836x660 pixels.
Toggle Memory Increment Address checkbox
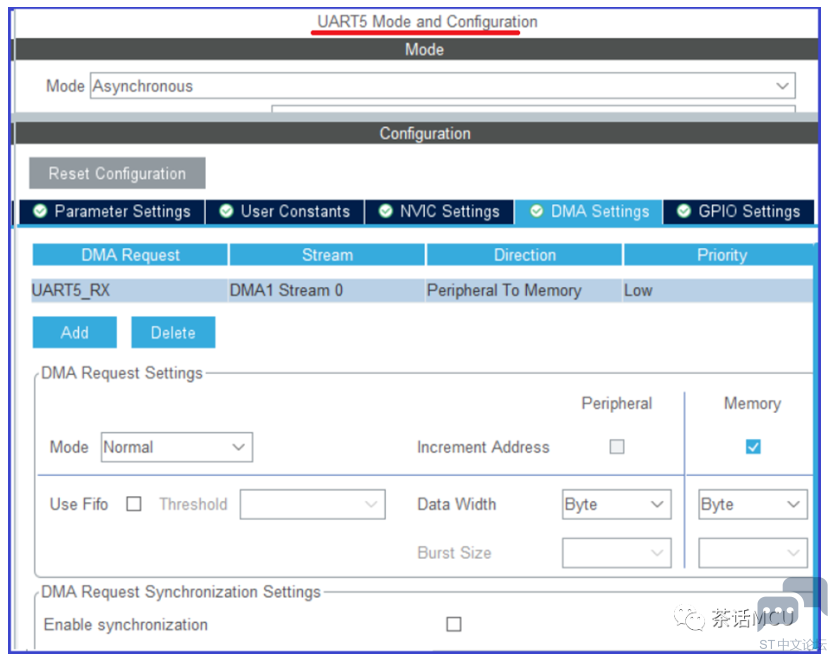click(753, 447)
